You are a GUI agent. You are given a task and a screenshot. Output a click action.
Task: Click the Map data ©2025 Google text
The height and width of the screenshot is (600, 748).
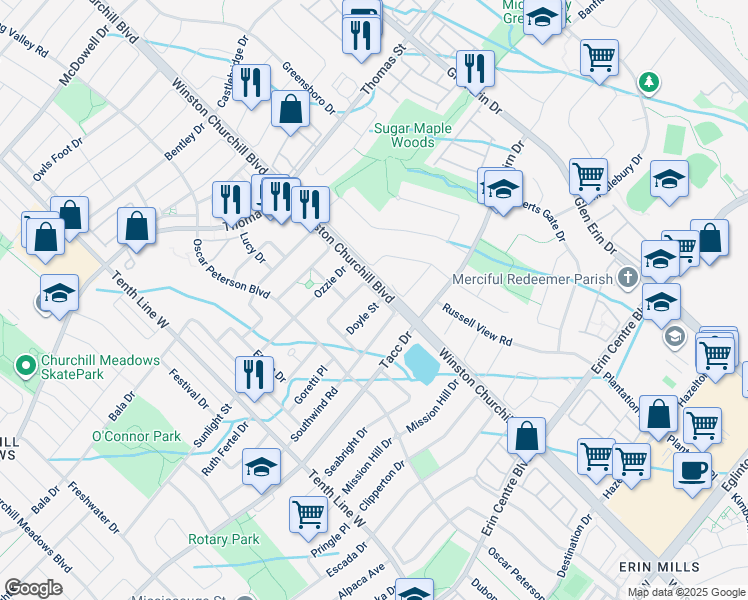coord(685,592)
